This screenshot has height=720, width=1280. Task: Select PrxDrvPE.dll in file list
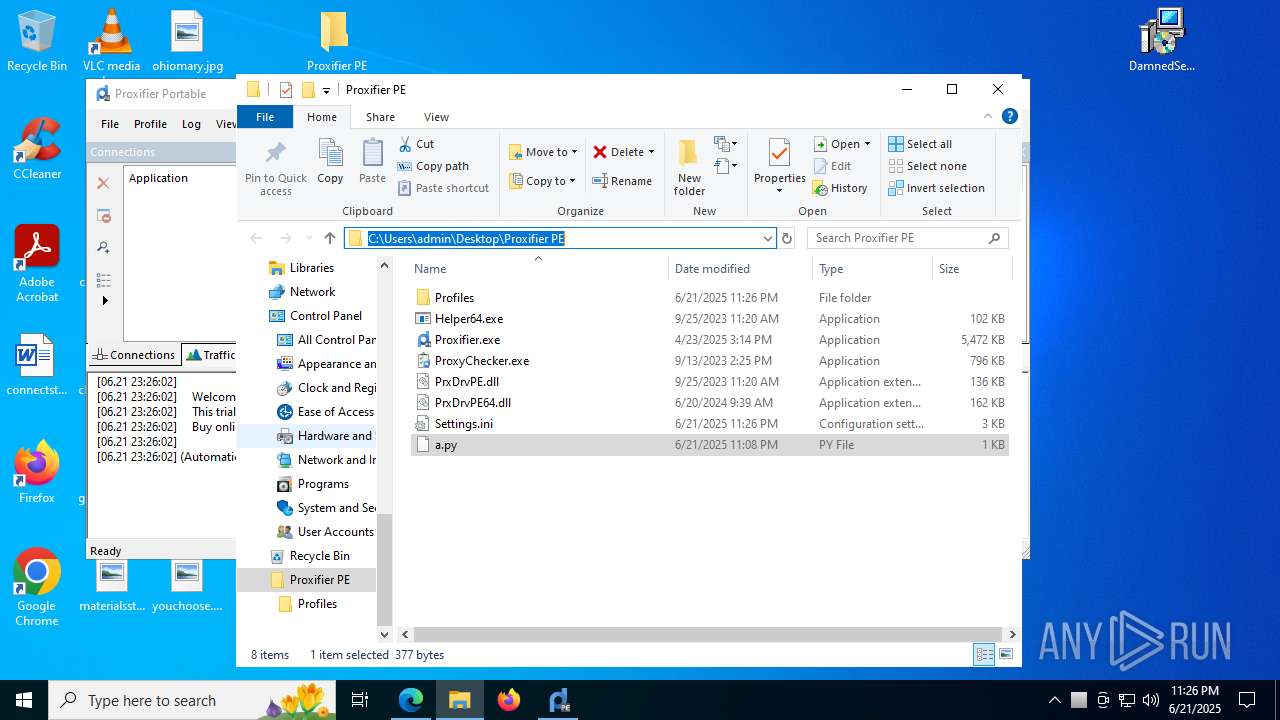[x=710, y=382]
